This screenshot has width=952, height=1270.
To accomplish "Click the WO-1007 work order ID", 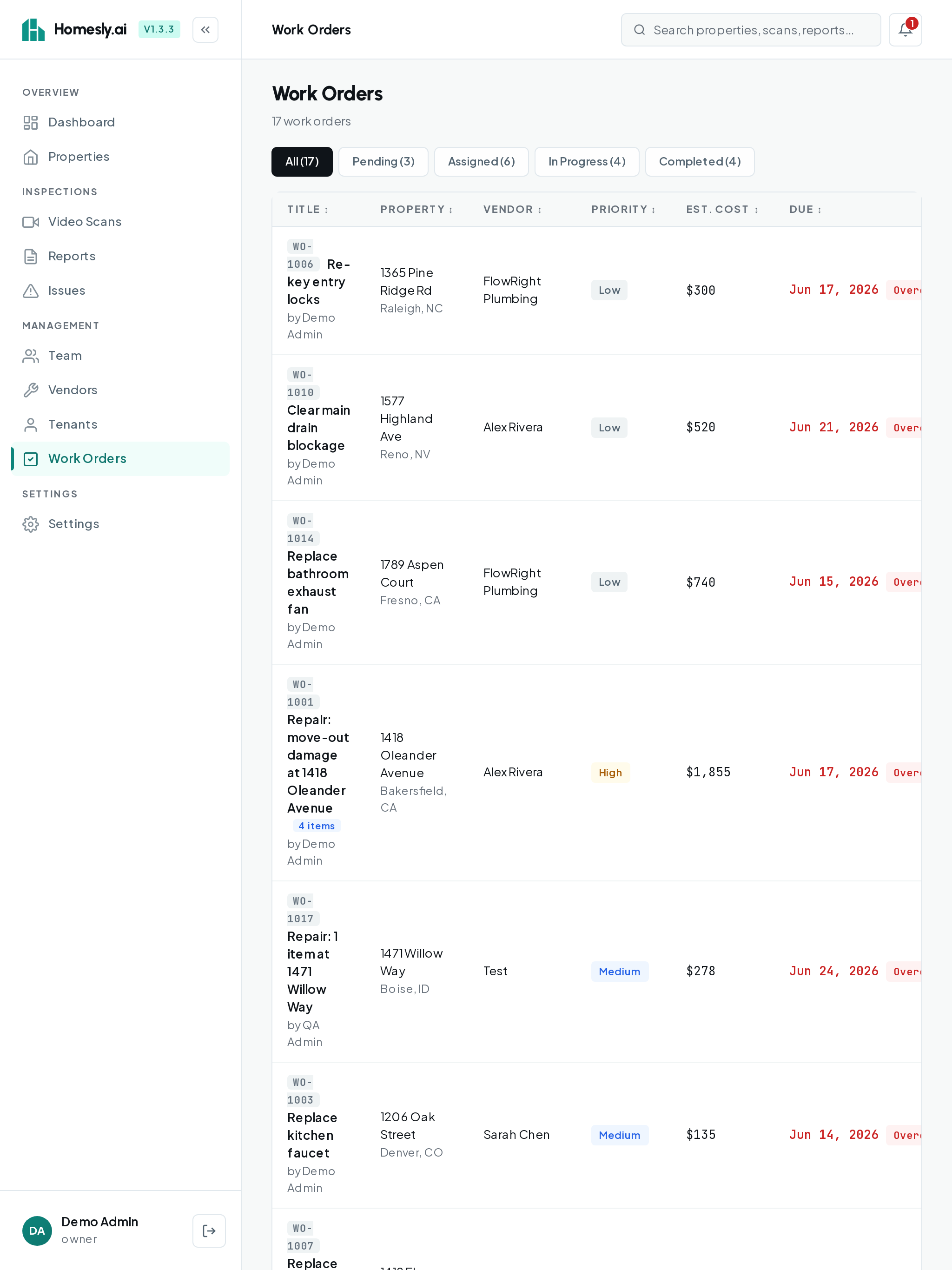I will tap(303, 1237).
